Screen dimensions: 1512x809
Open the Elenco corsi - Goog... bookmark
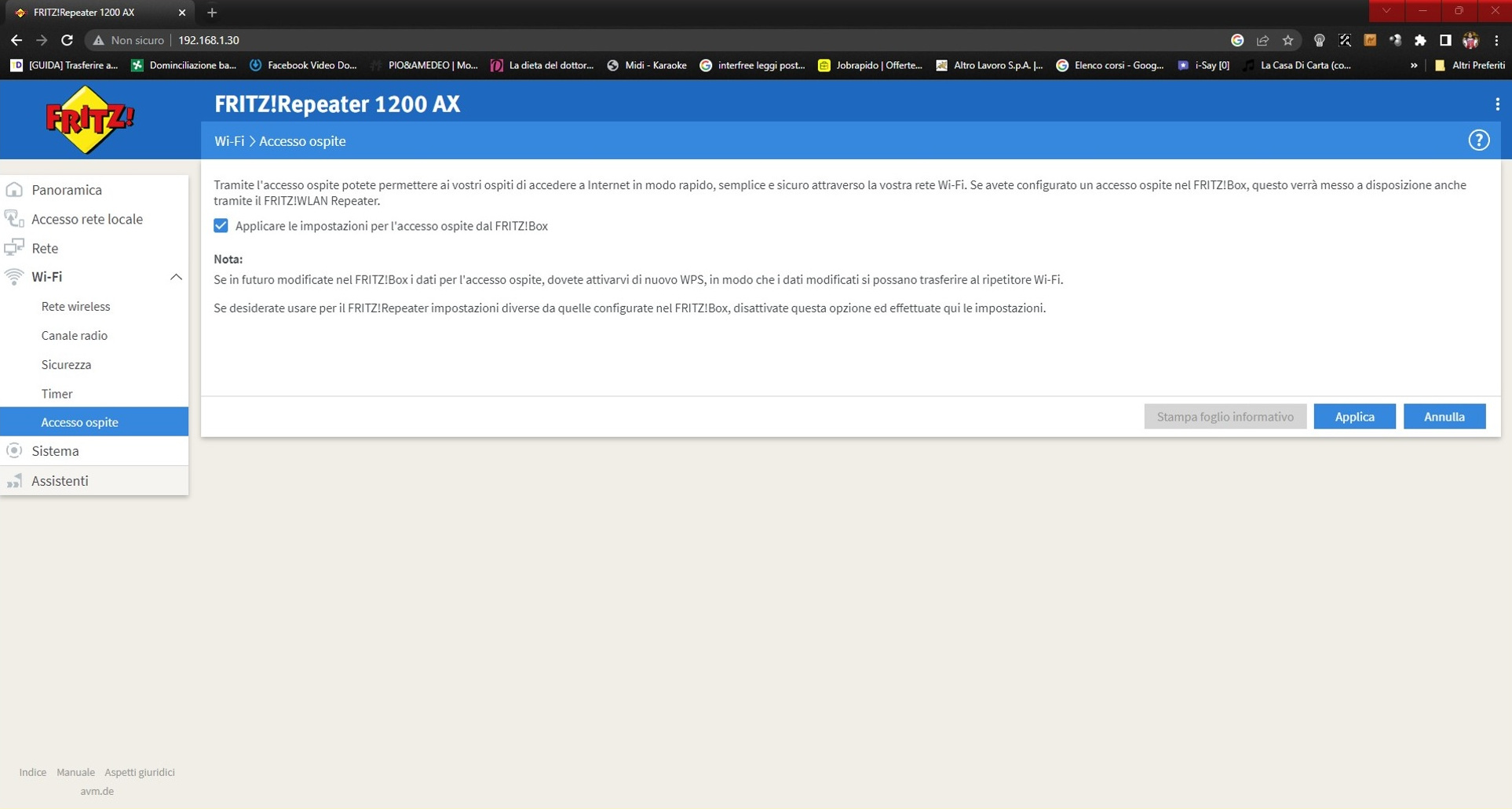pos(1110,65)
